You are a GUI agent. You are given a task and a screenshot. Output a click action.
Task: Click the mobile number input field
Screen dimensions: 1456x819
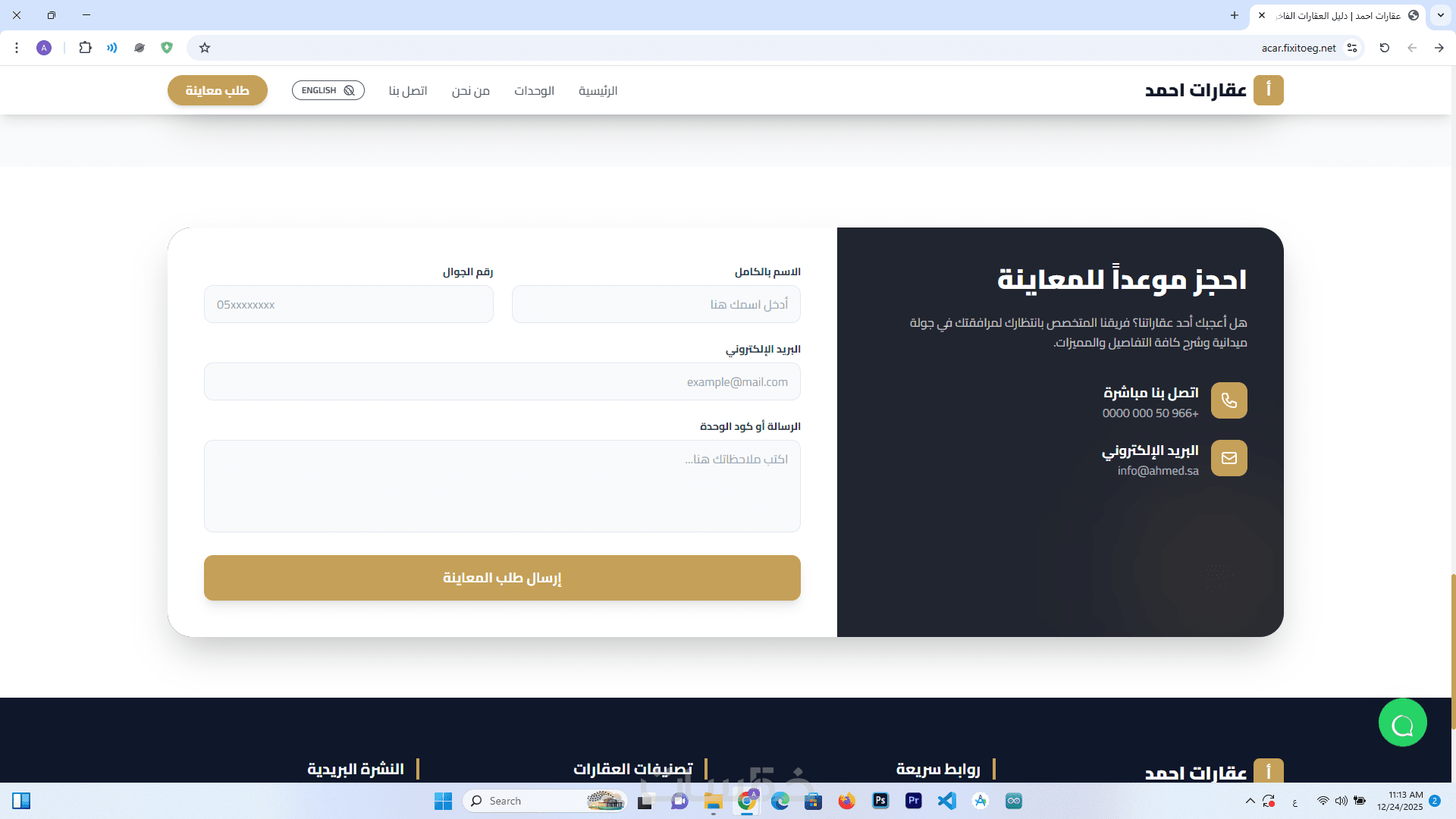(x=348, y=304)
